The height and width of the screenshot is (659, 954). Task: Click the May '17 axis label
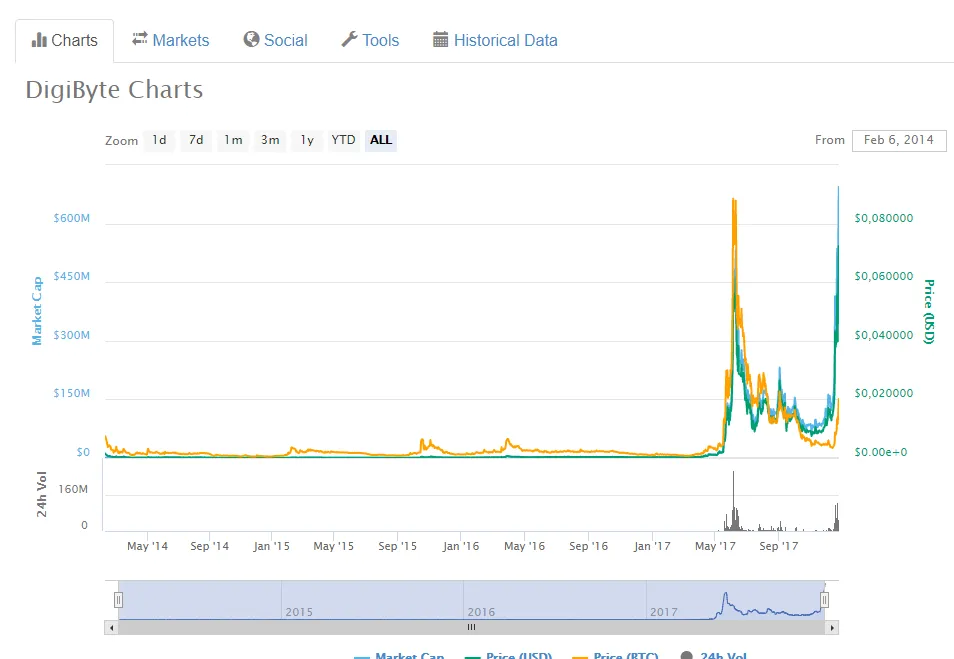(716, 546)
